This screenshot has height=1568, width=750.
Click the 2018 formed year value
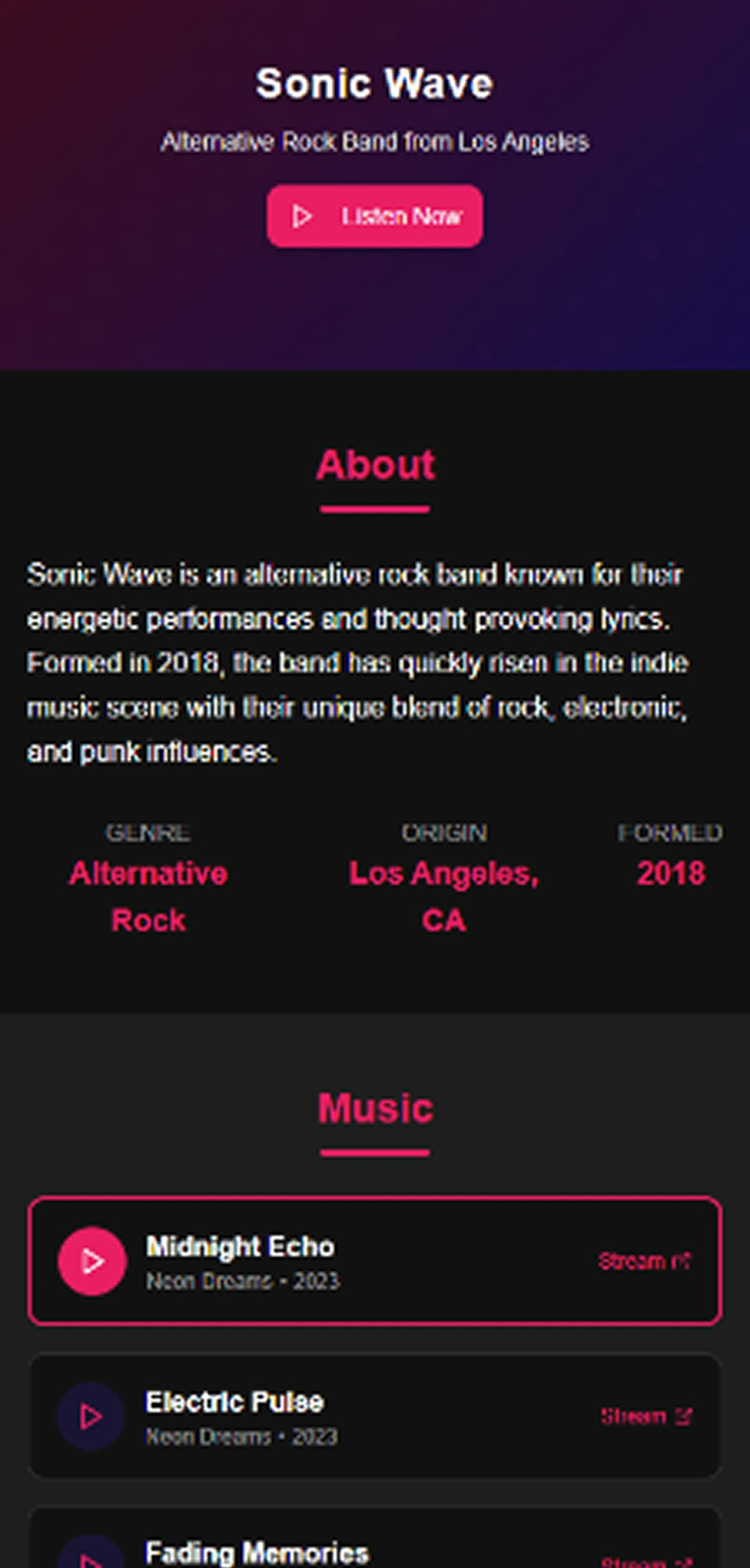coord(671,873)
